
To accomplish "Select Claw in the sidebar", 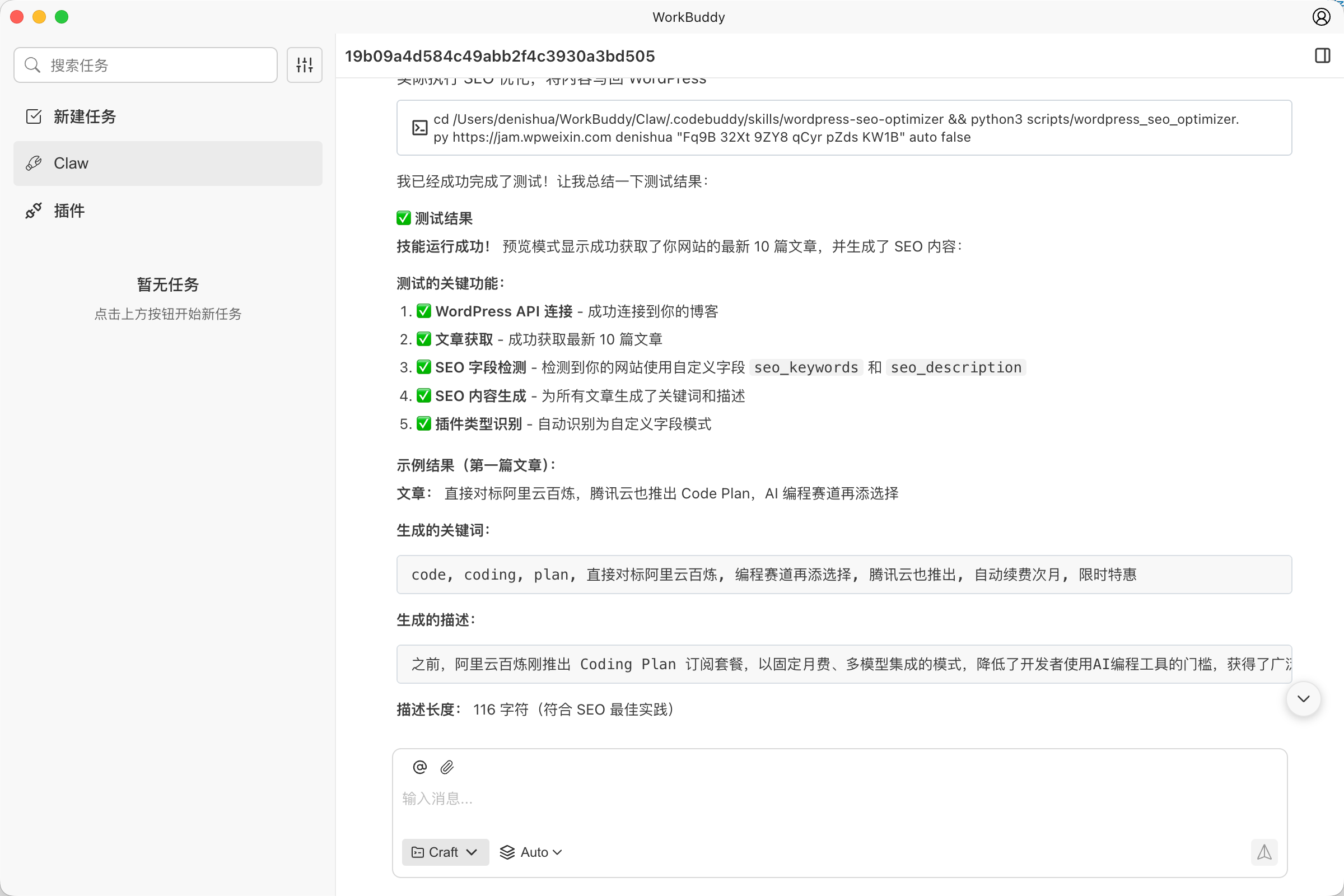I will click(168, 164).
